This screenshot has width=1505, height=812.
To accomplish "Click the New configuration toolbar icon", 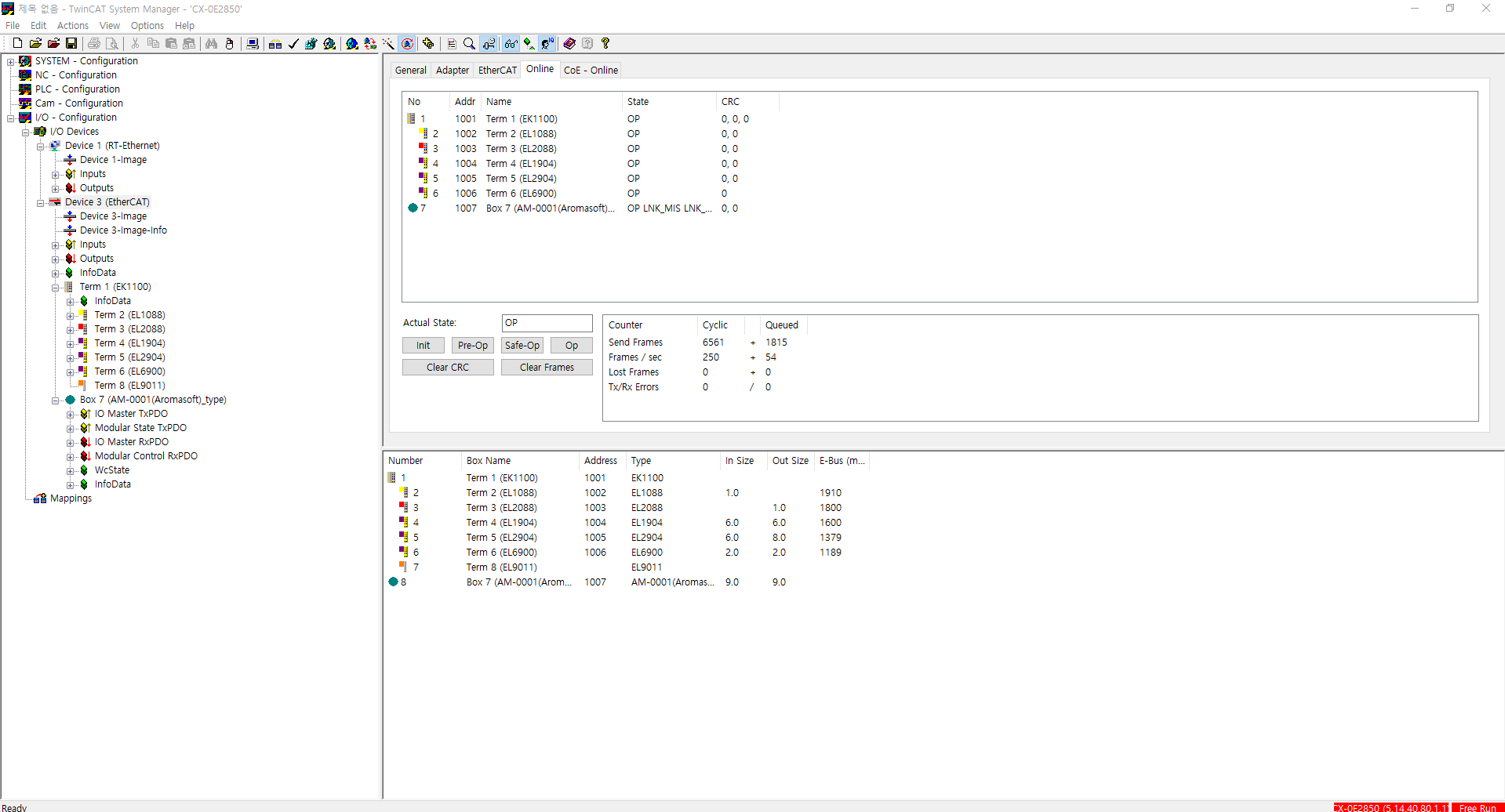I will (17, 44).
